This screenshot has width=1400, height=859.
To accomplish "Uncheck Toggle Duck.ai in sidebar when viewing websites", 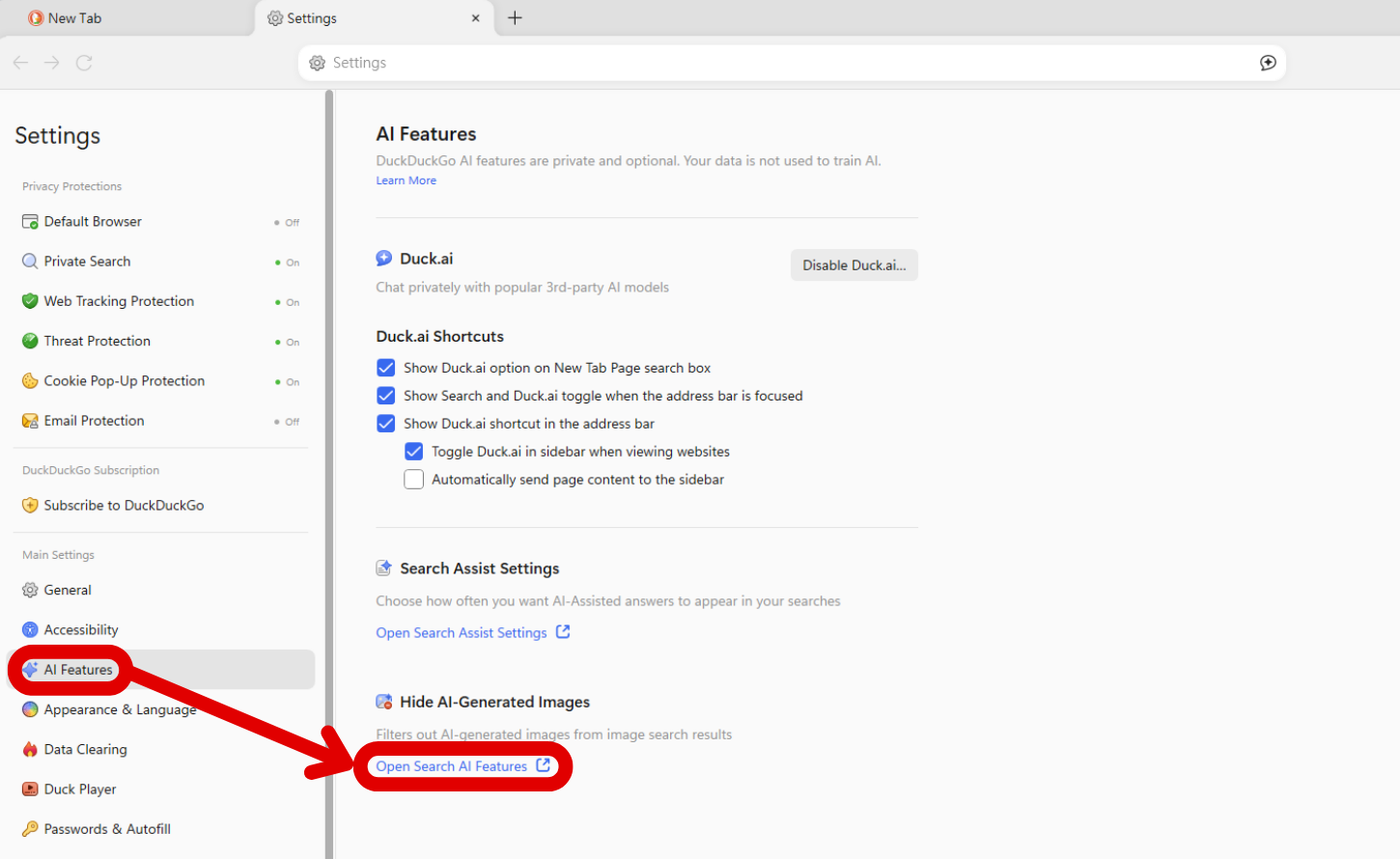I will (414, 452).
